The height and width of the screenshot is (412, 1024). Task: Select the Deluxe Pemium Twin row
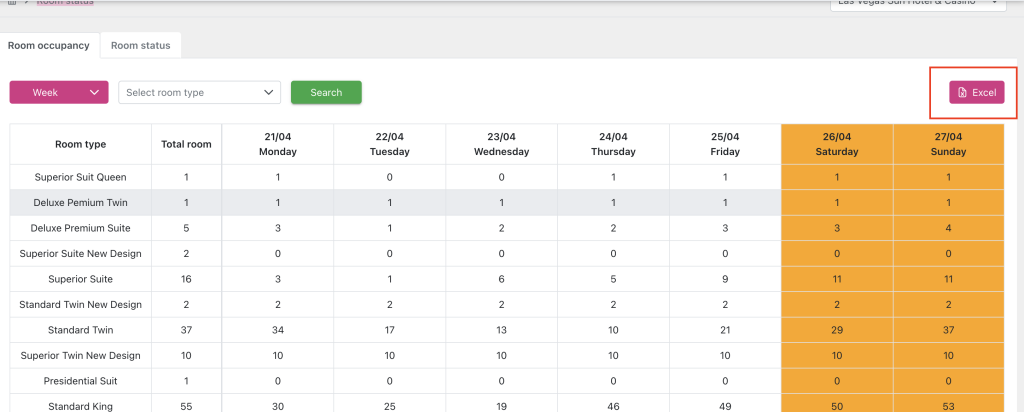80,203
